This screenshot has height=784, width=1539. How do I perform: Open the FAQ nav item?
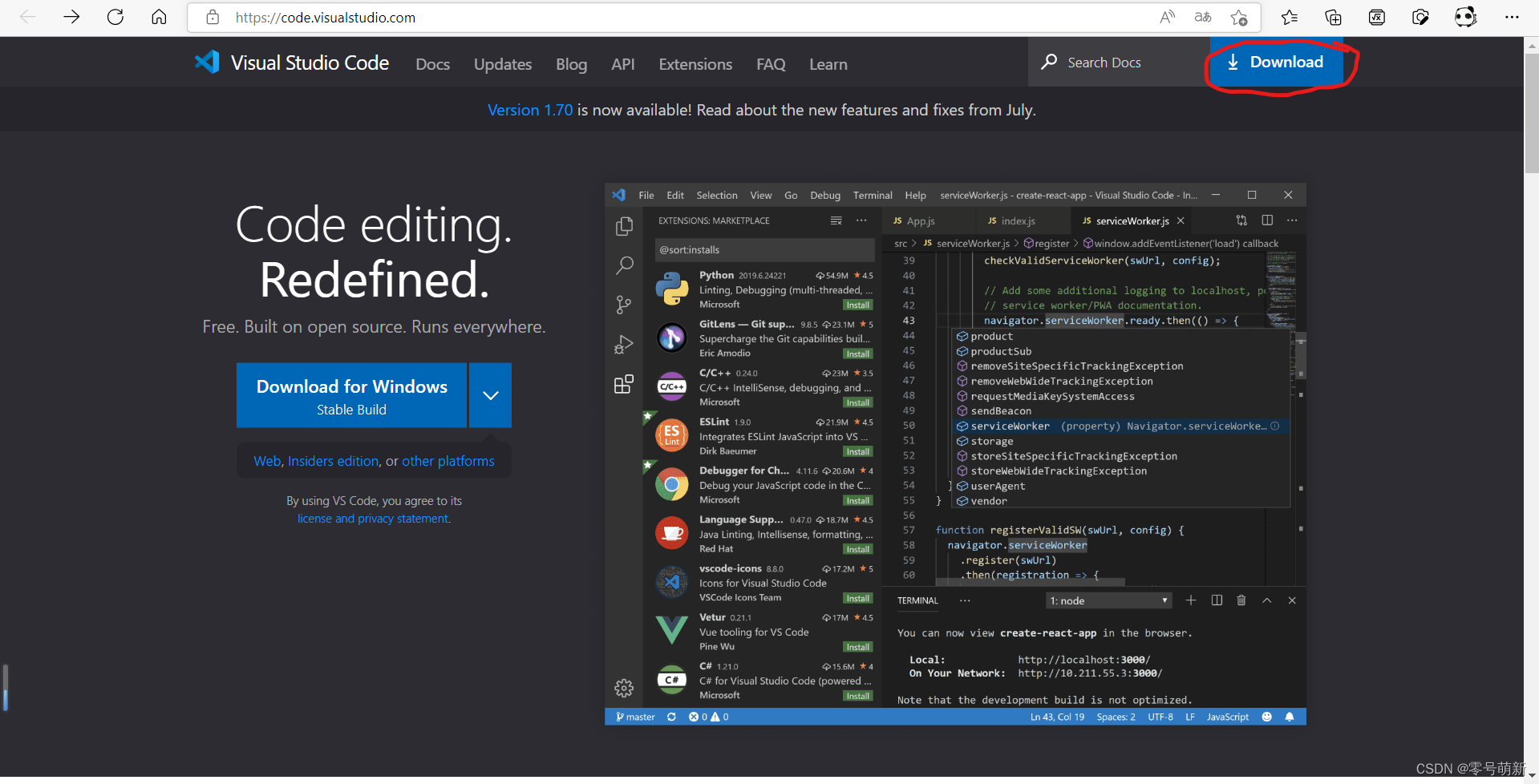click(771, 64)
